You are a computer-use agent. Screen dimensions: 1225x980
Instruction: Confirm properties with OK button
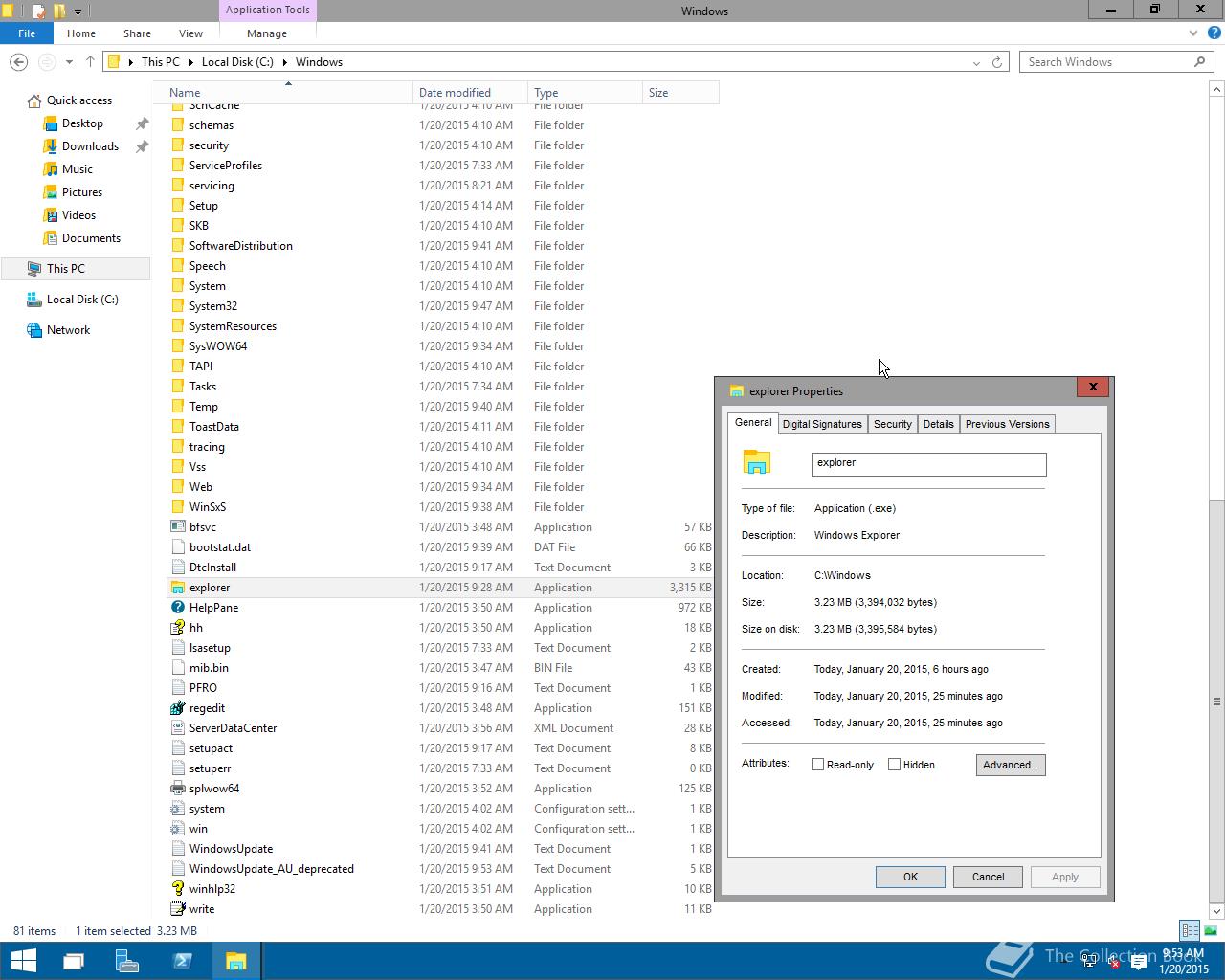click(910, 877)
